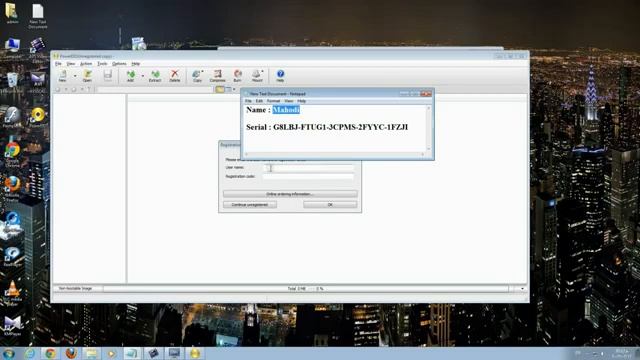Viewport: 640px width, 360px height.
Task: Click the Online ordering information button
Action: (290, 194)
